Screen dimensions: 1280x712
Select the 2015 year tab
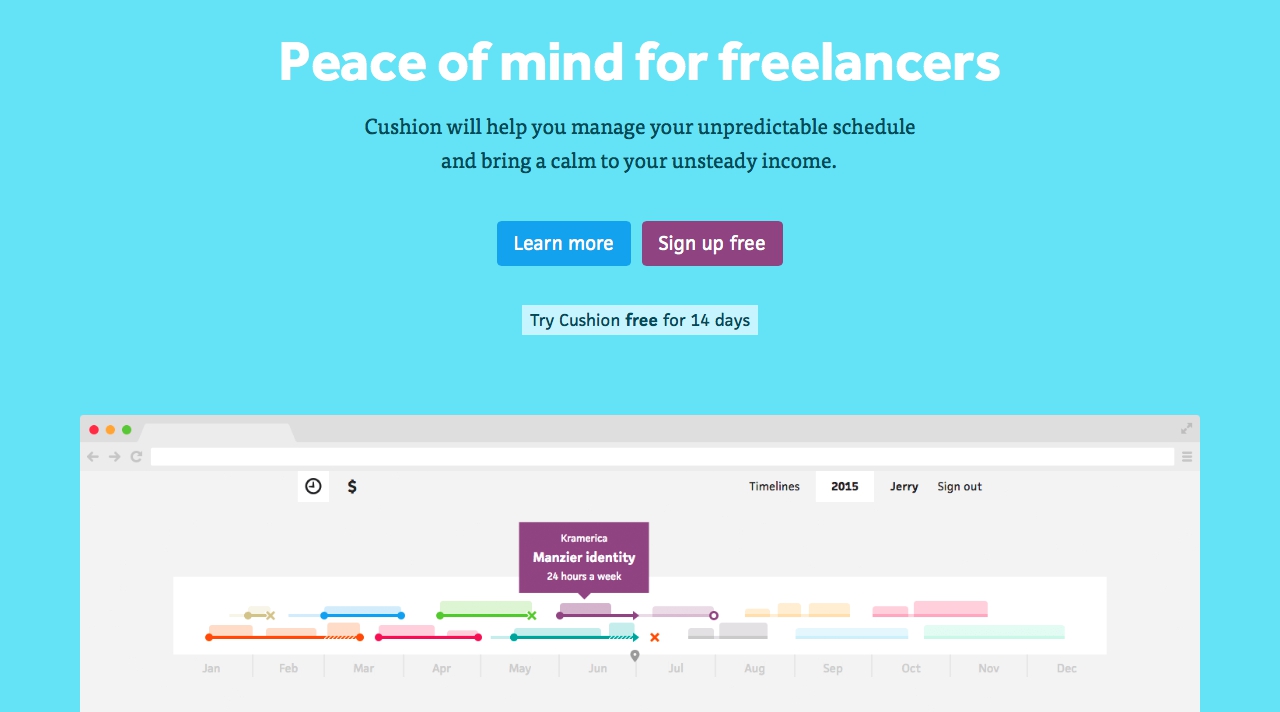844,486
